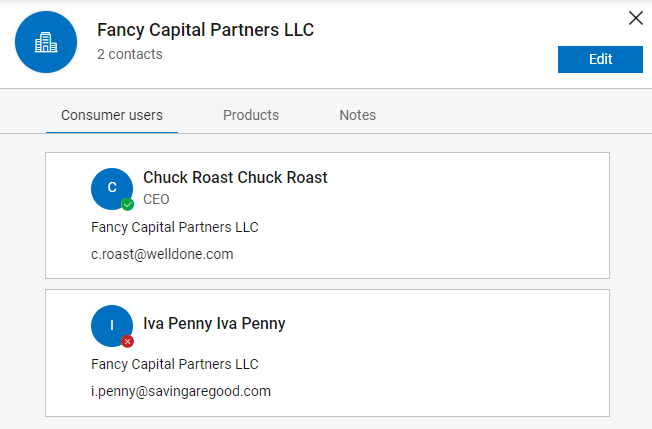Click the 2 contacts count text
Screen dimensions: 652x429
pyautogui.click(x=130, y=54)
